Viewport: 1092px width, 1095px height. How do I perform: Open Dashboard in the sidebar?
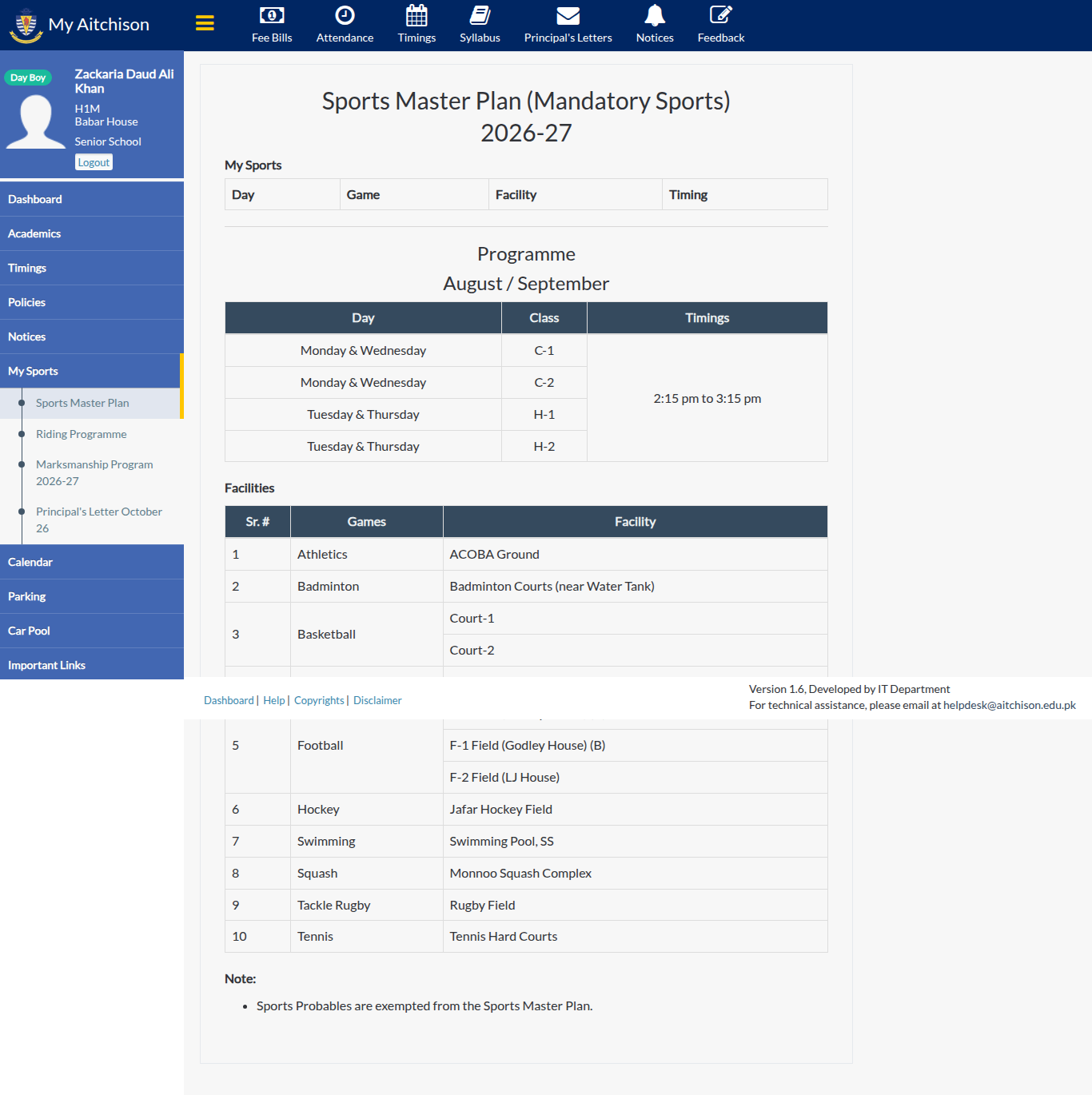92,199
